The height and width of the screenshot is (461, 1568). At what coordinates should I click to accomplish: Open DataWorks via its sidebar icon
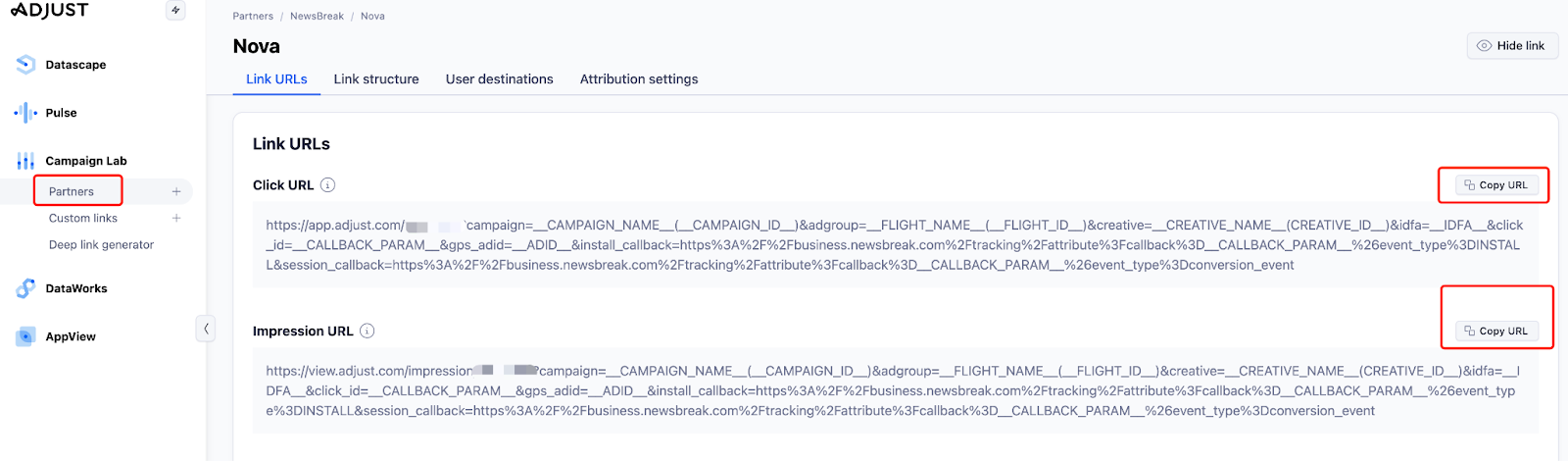pyautogui.click(x=25, y=288)
